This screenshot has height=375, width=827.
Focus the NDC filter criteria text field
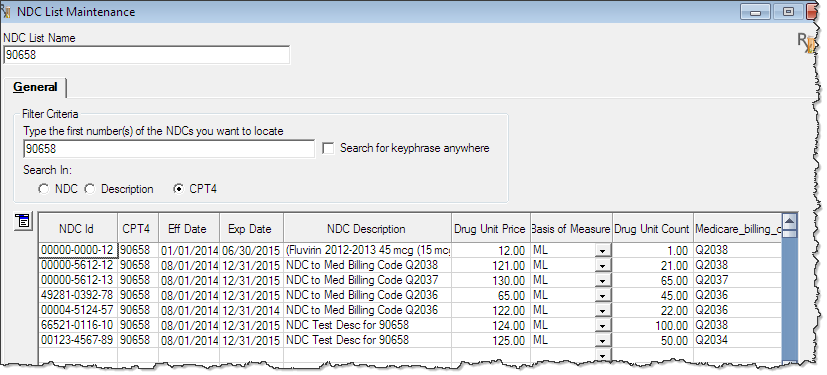(169, 149)
